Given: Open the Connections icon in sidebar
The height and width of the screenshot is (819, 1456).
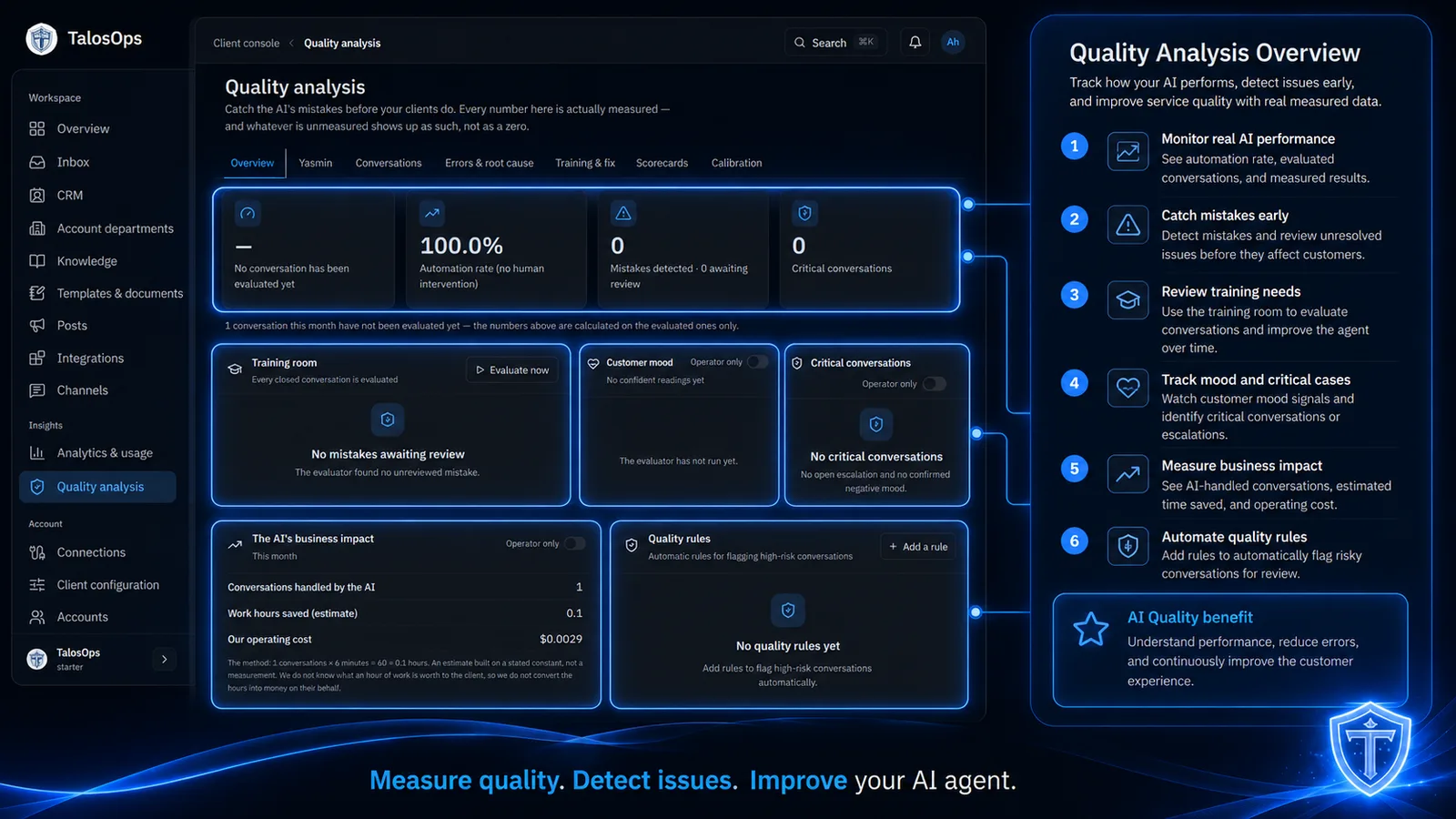Looking at the screenshot, I should pyautogui.click(x=37, y=552).
